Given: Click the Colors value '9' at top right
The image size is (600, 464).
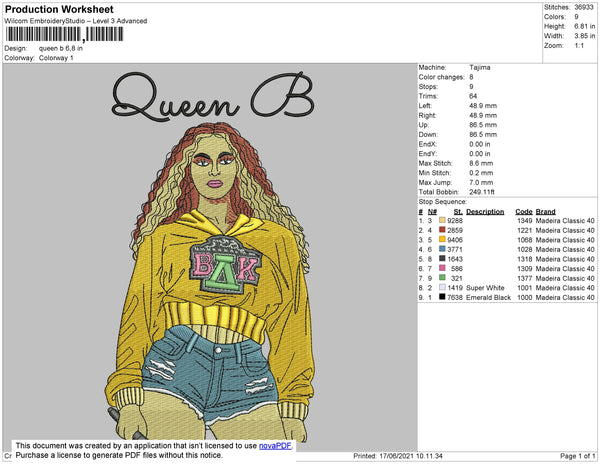Looking at the screenshot, I should pyautogui.click(x=576, y=17).
